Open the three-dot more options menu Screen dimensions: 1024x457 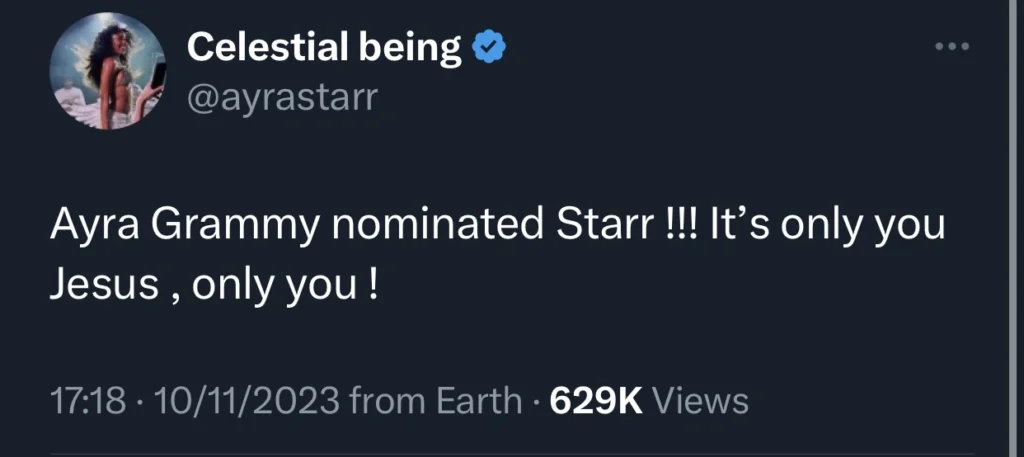click(x=951, y=47)
